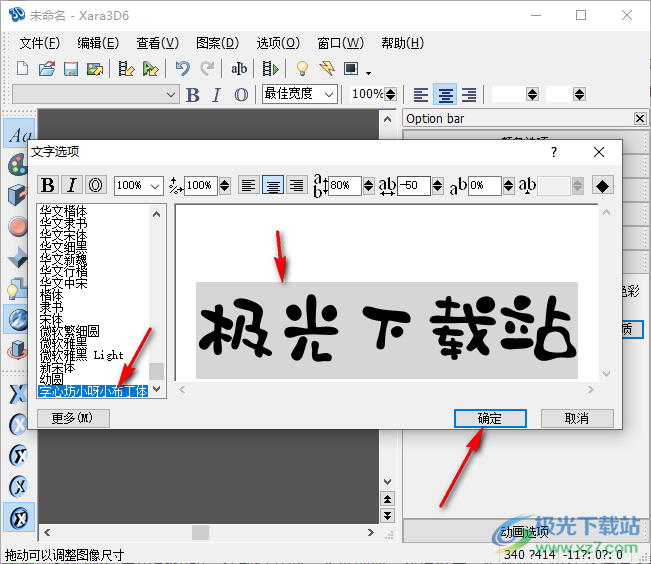The width and height of the screenshot is (651, 564).
Task: Click the Export image icon in toolbar
Action: (95, 69)
